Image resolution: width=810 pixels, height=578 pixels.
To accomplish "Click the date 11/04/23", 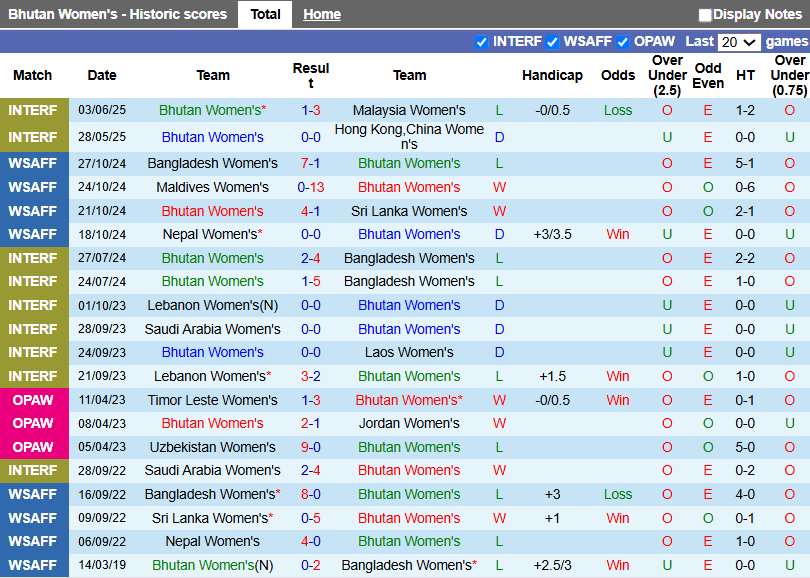I will point(102,400).
